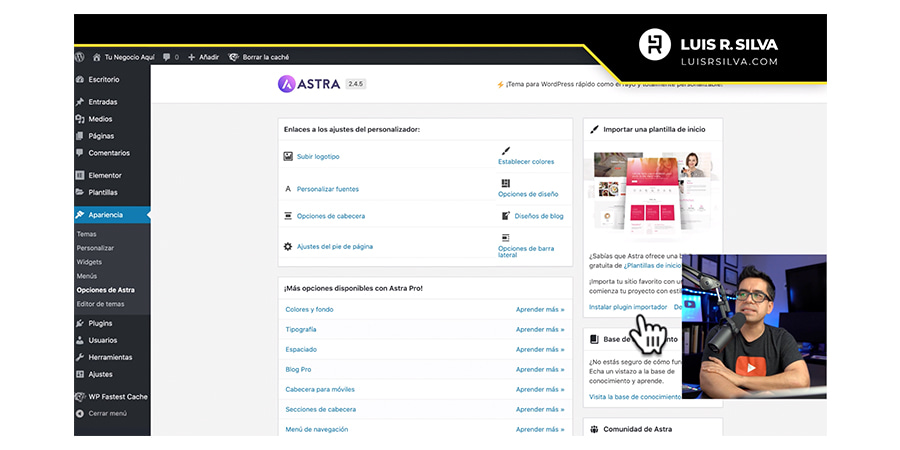Click the Escritorio dashboard icon
Image resolution: width=900 pixels, height=450 pixels.
point(80,80)
